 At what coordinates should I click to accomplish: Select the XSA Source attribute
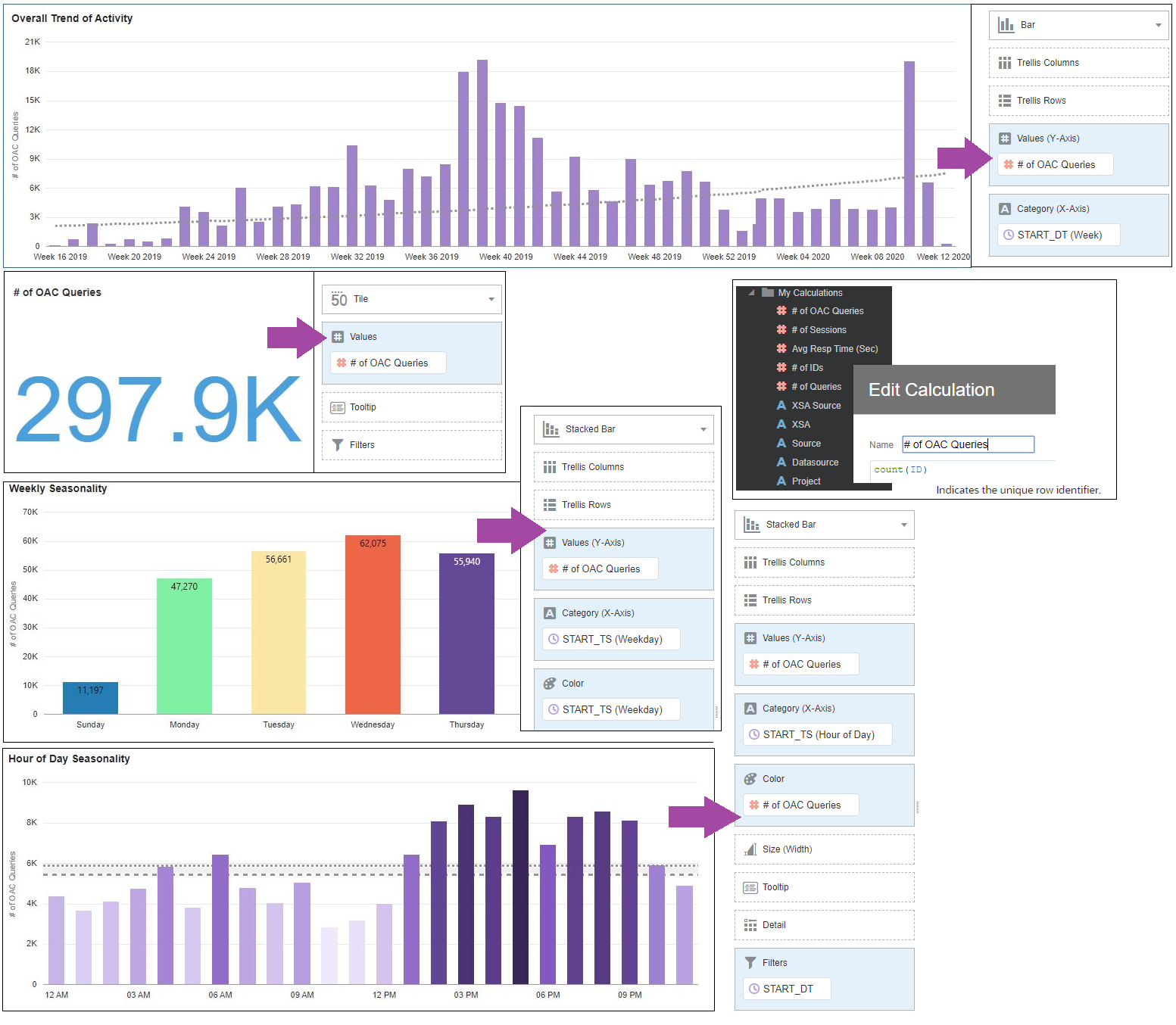tap(816, 406)
